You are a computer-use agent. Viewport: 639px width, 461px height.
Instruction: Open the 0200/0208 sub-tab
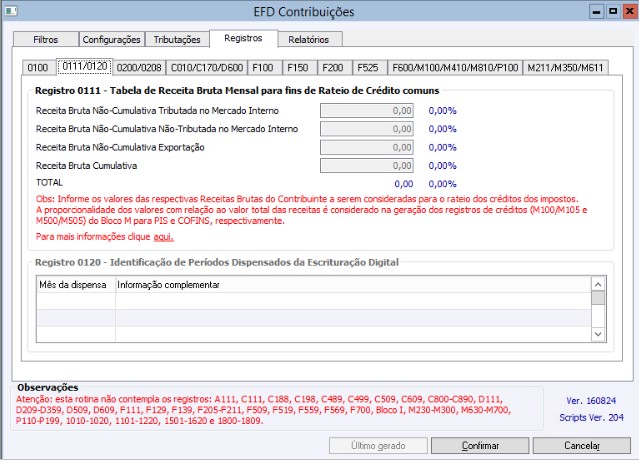click(x=139, y=68)
